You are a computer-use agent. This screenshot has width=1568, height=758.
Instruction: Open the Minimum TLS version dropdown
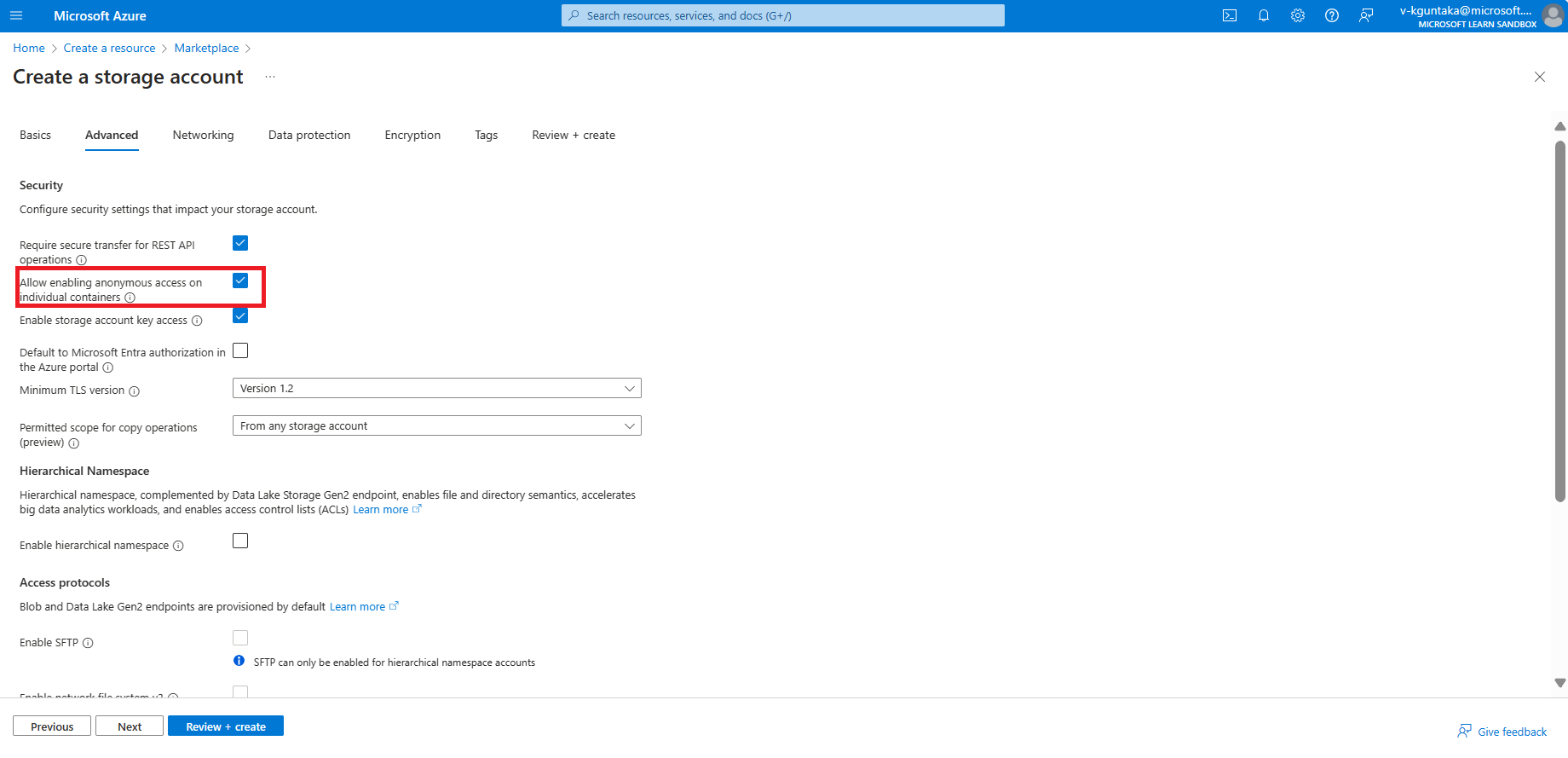pos(436,388)
